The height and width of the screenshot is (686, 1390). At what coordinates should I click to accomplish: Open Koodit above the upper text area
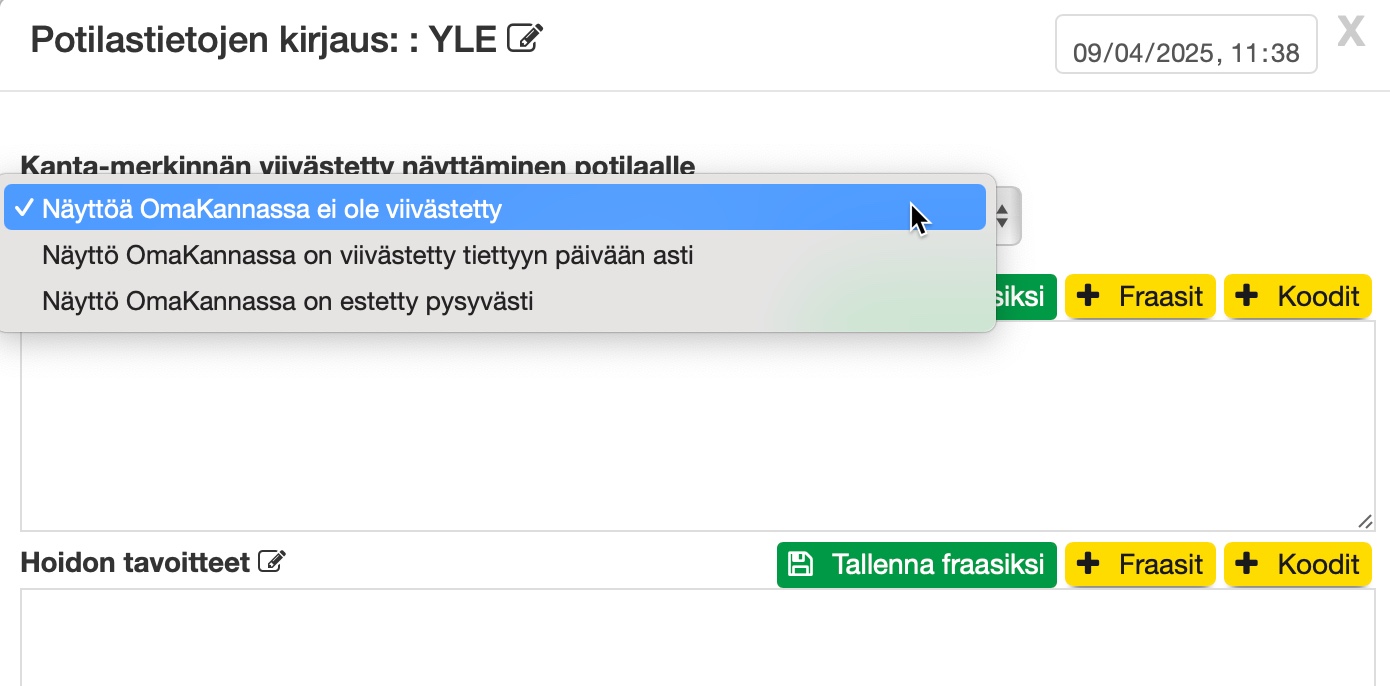1297,296
